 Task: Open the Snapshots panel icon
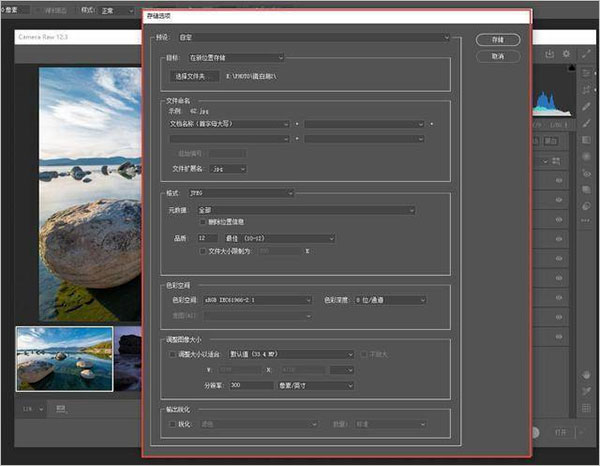pyautogui.click(x=586, y=190)
